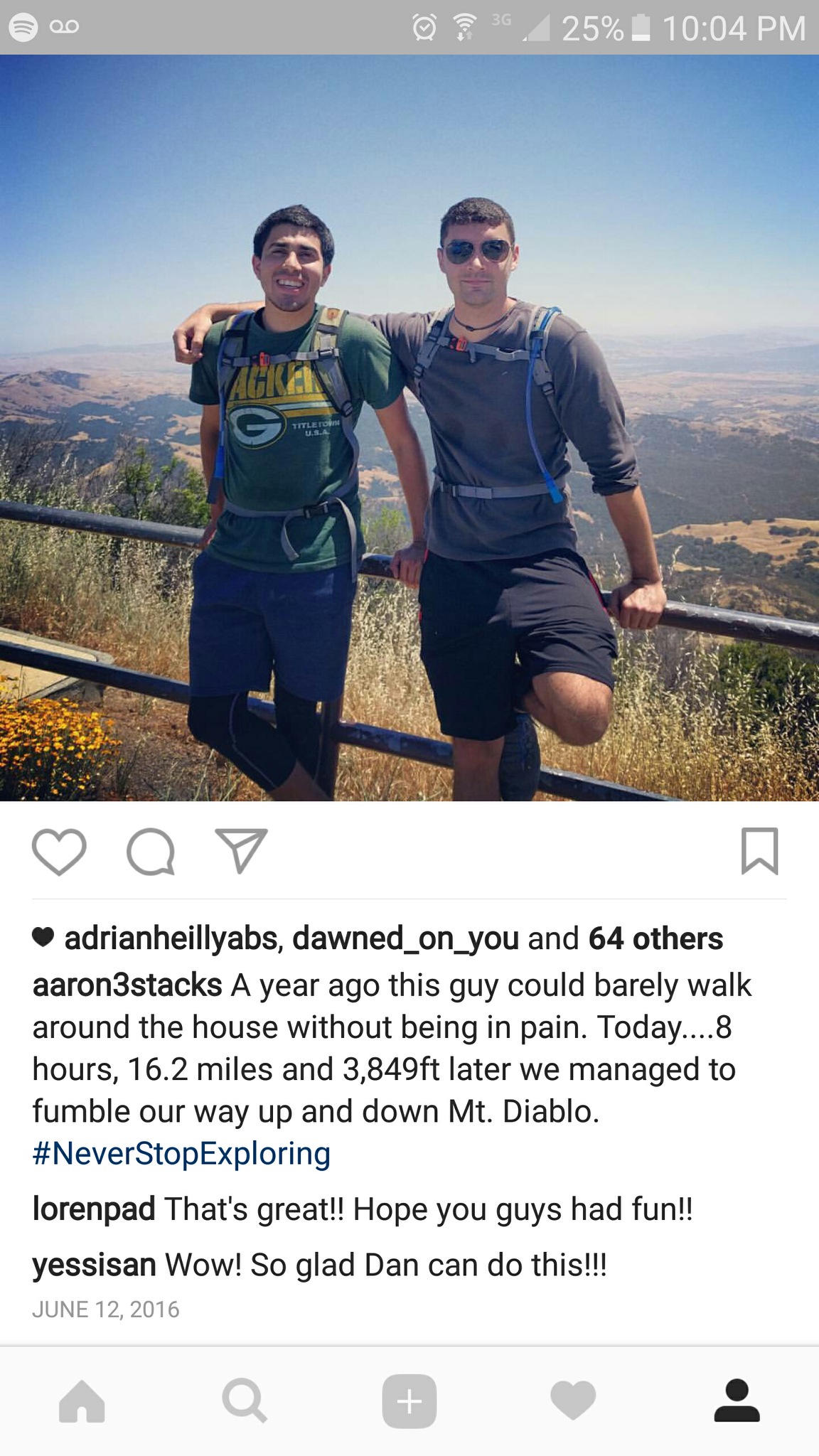Go to the Home feed tab
Screen dimensions: 819x1456
[x=82, y=1401]
